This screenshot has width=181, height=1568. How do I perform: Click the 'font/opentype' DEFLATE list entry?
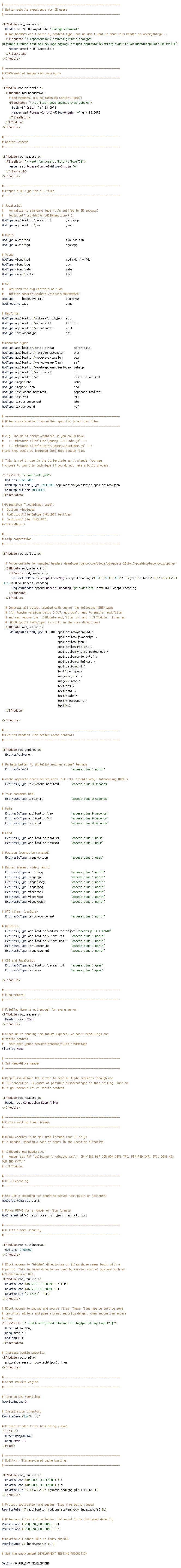[71, 671]
